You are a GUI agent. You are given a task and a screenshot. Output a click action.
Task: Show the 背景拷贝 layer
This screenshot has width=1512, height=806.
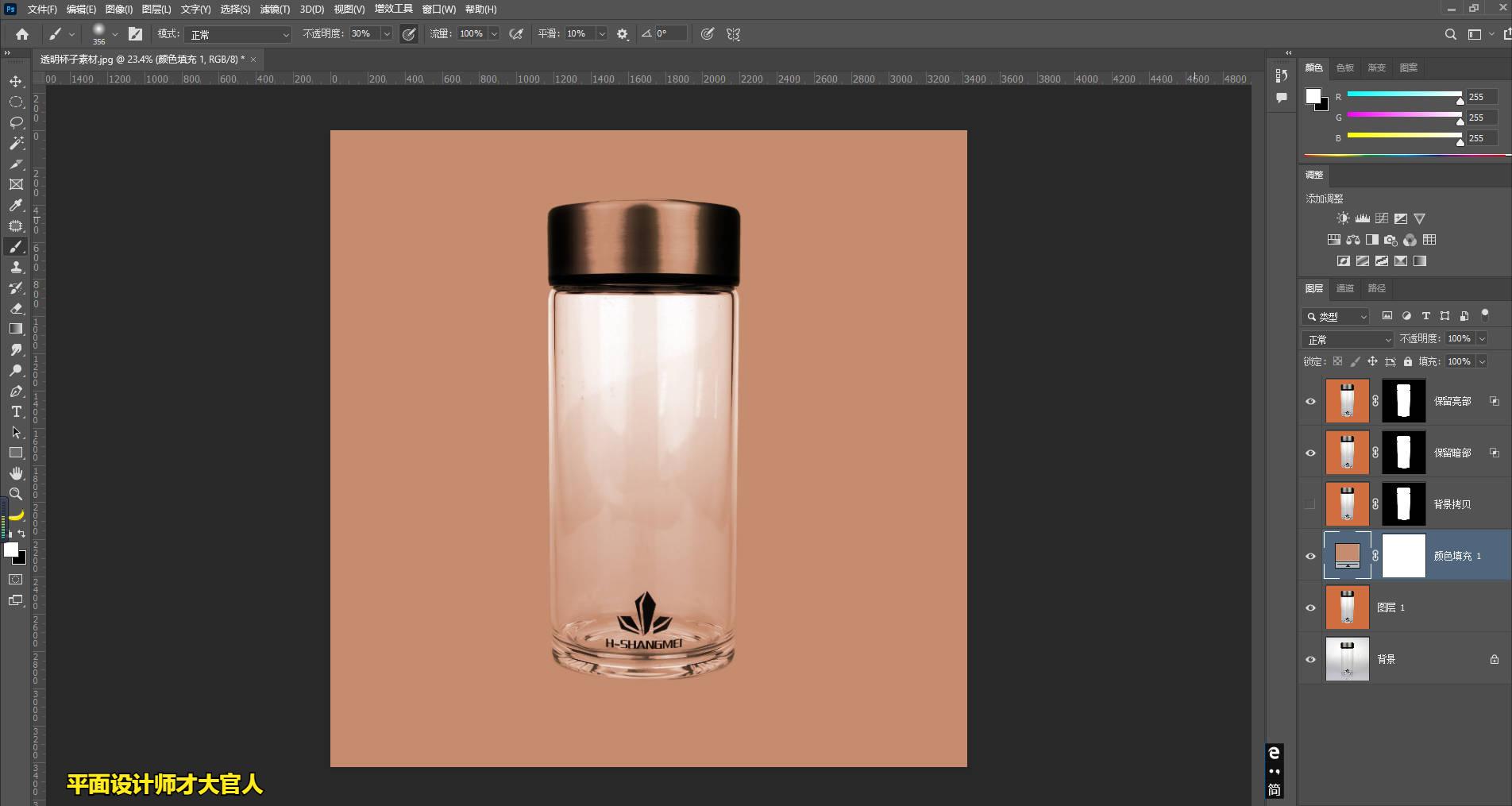(1311, 503)
